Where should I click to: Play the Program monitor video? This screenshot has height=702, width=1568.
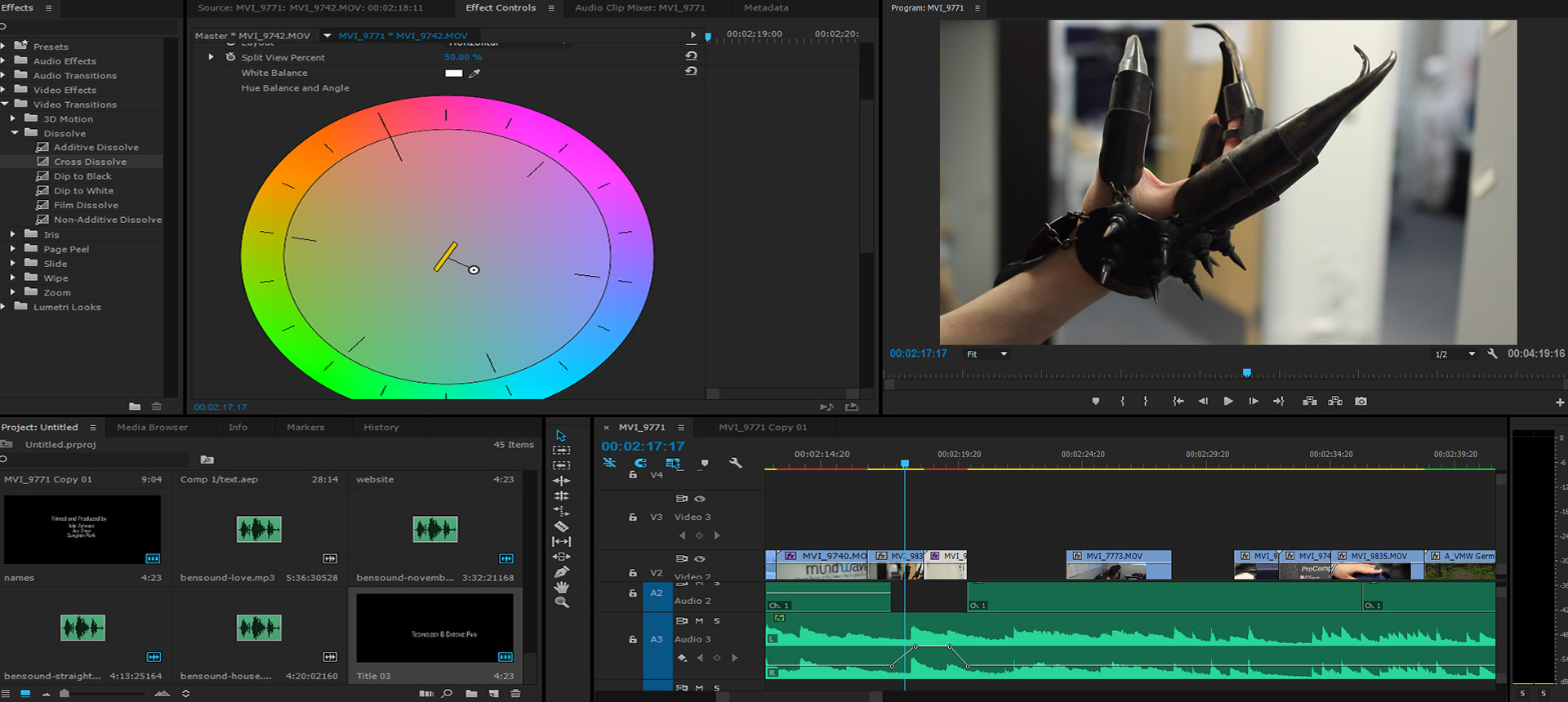tap(1227, 402)
